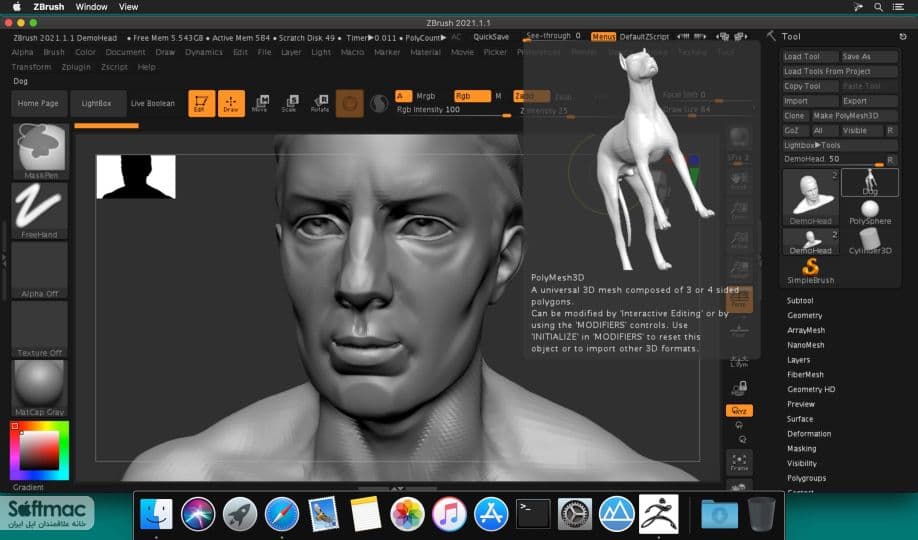Open the Texture Off selector

[x=39, y=329]
